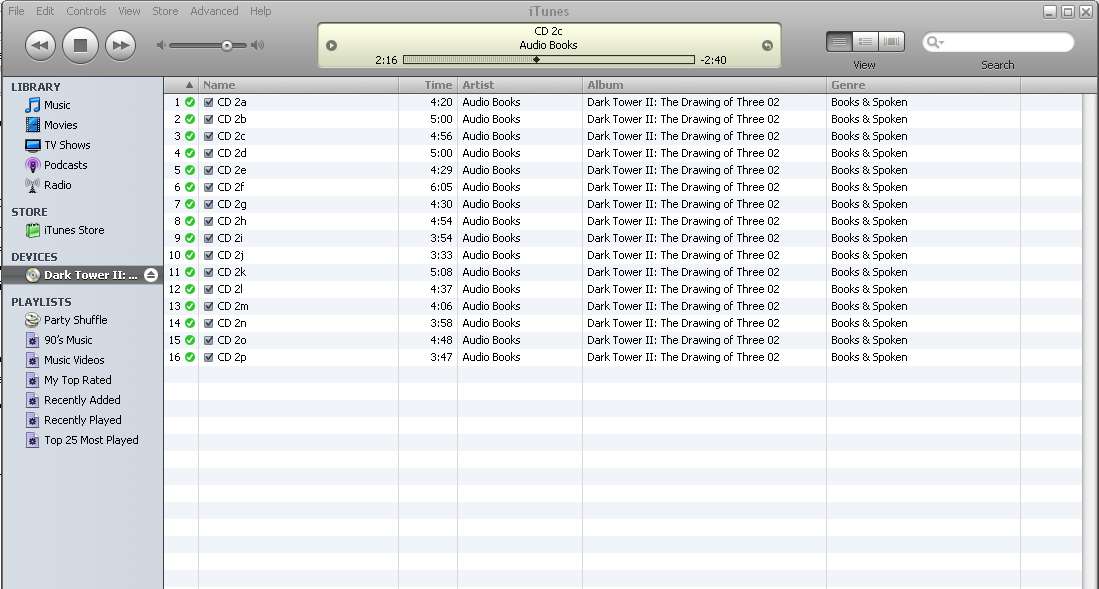Sort tracks by Time column header
The width and height of the screenshot is (1099, 589).
point(428,85)
